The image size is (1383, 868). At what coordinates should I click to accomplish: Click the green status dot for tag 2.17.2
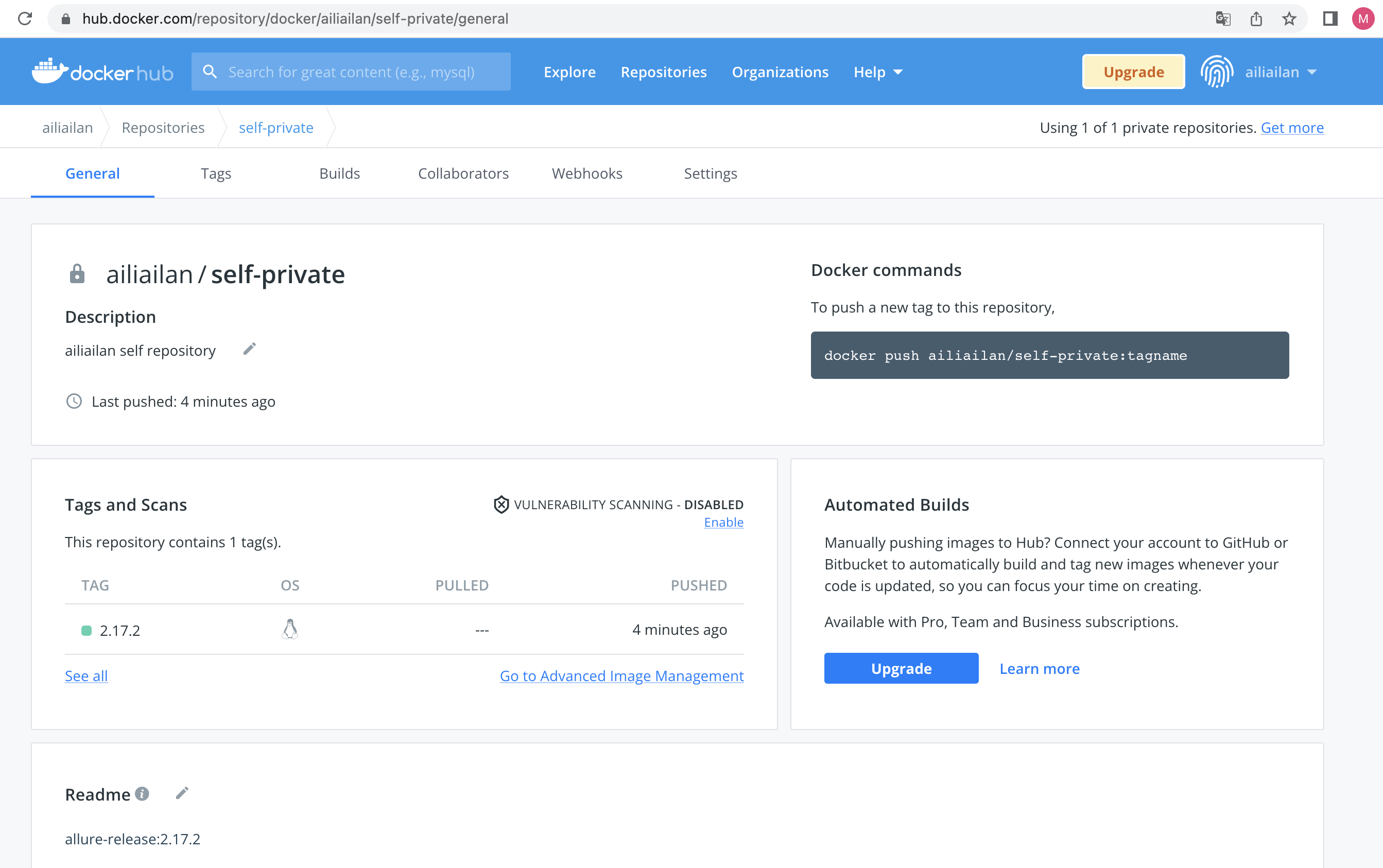[87, 630]
